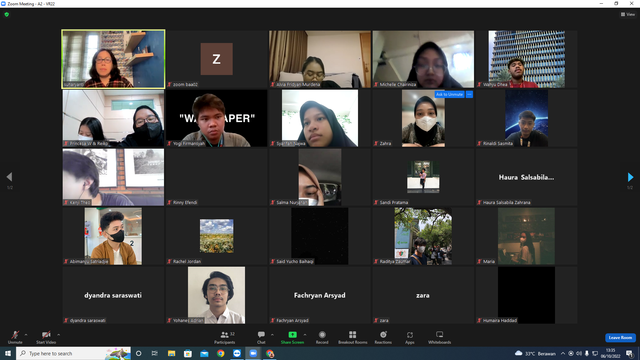The width and height of the screenshot is (640, 360).
Task: Open File Explorer from the taskbar
Action: coord(171,353)
